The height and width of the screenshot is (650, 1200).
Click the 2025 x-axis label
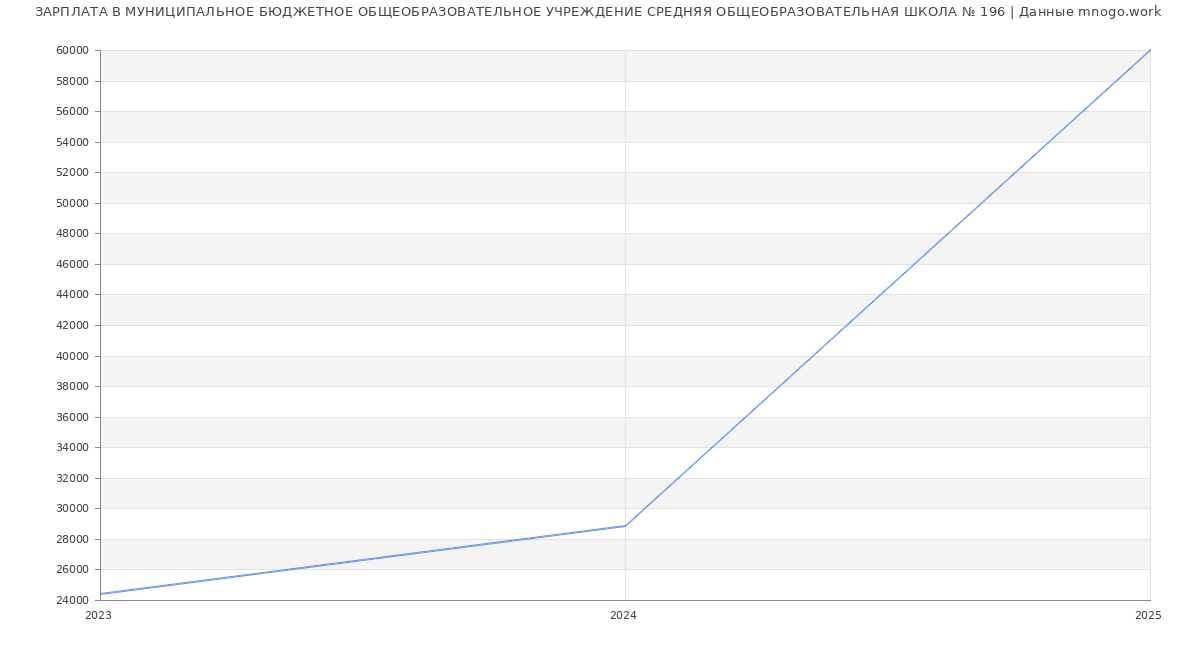pos(1148,615)
